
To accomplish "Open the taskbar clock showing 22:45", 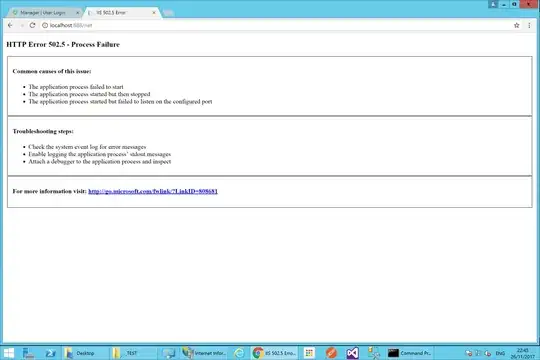I will (x=523, y=353).
